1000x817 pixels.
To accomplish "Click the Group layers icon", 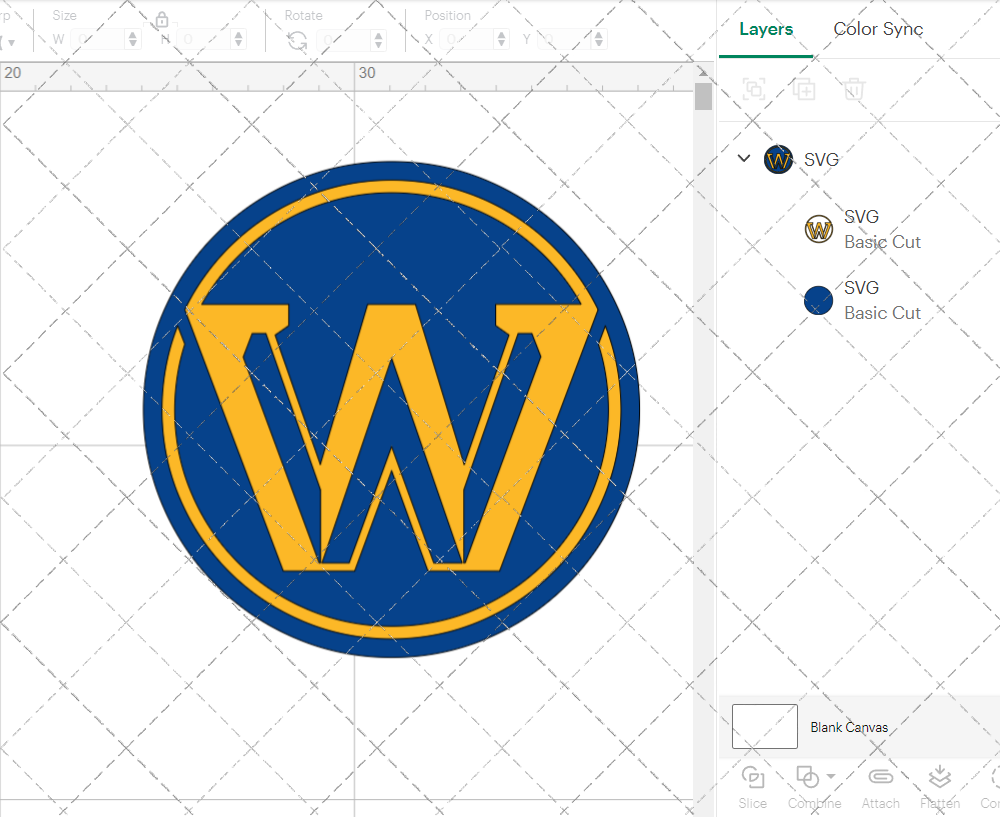I will 754,89.
